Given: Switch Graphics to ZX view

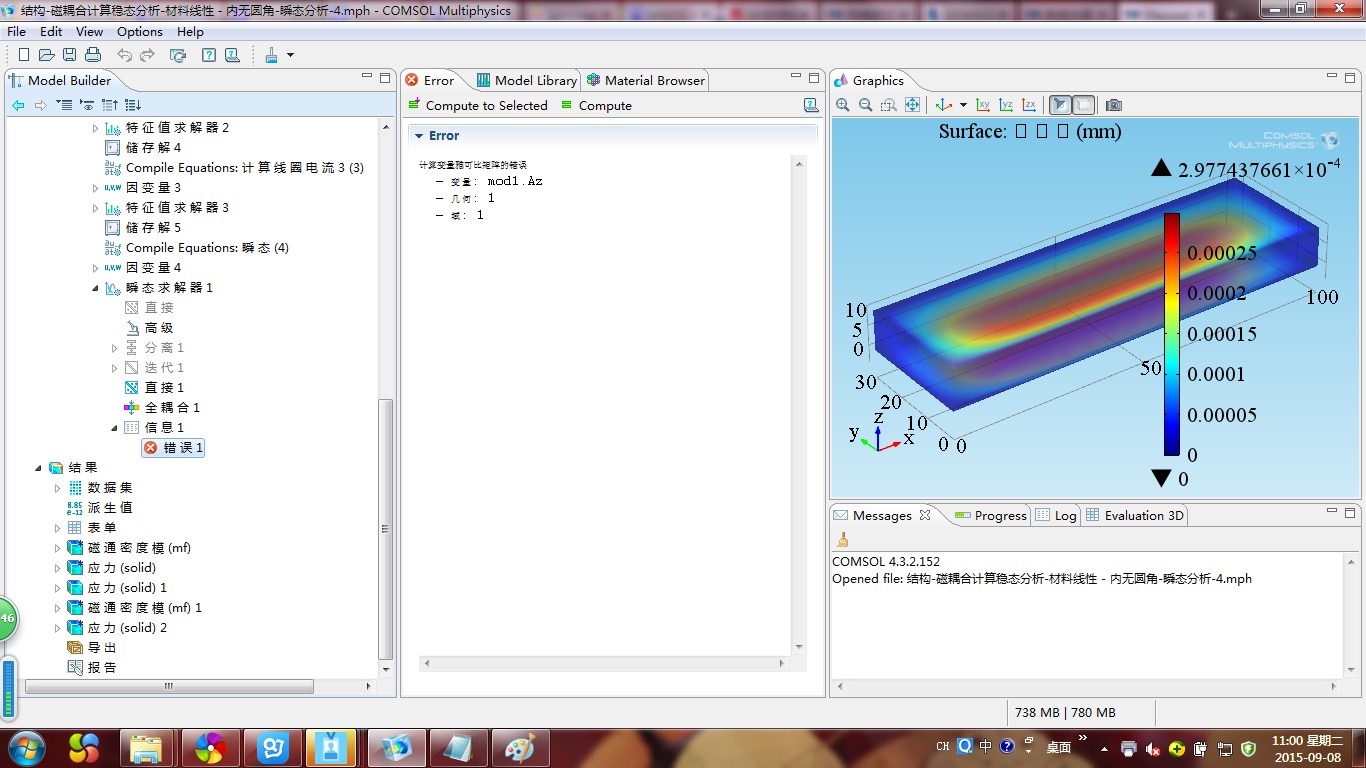Looking at the screenshot, I should click(x=1029, y=105).
